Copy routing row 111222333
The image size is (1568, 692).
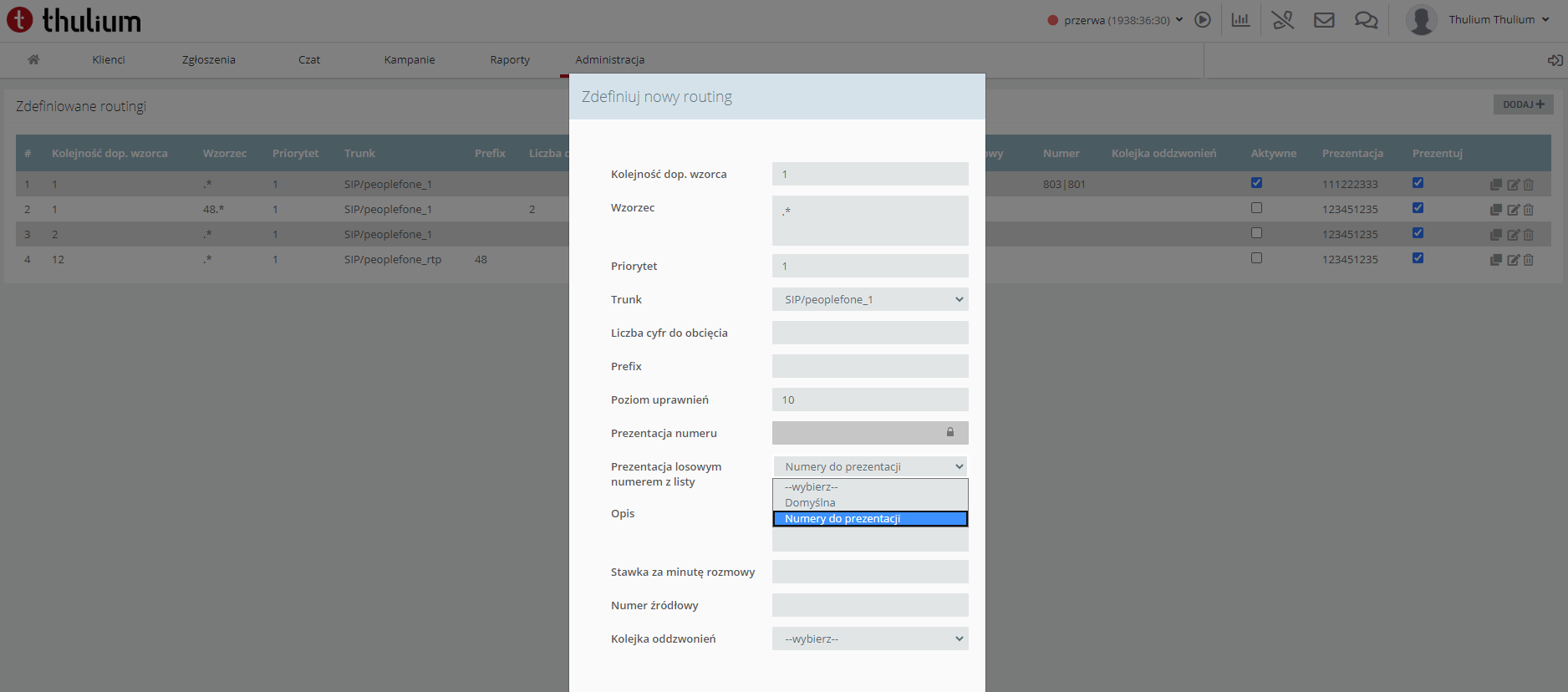pos(1496,185)
